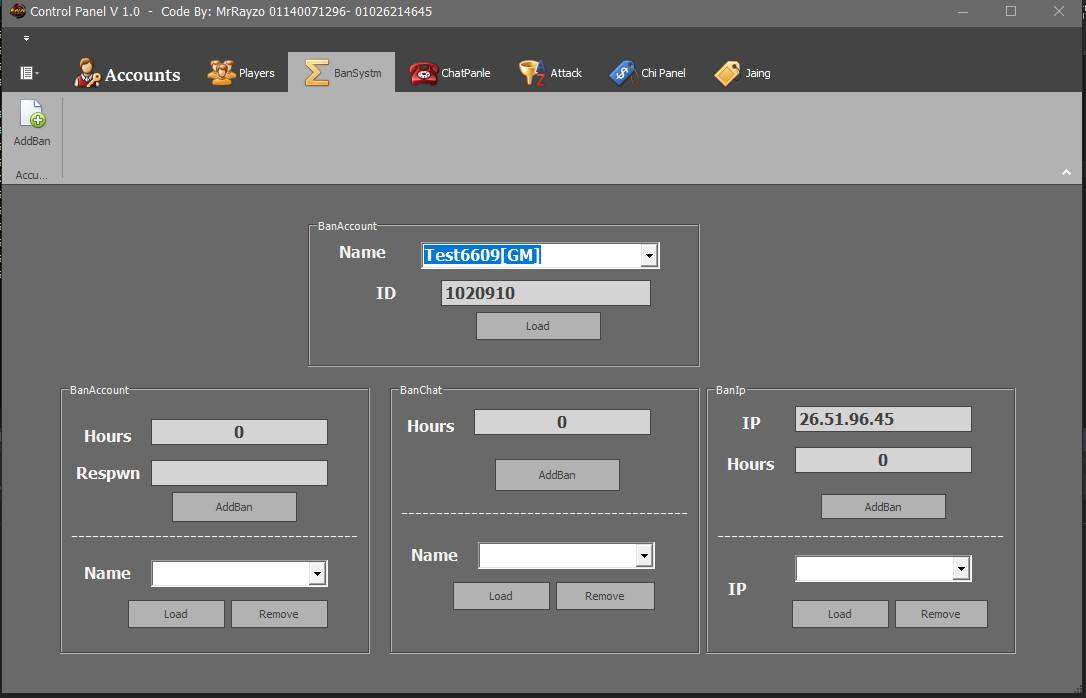Collapse the ribbon with the chevron arrow

[1066, 172]
